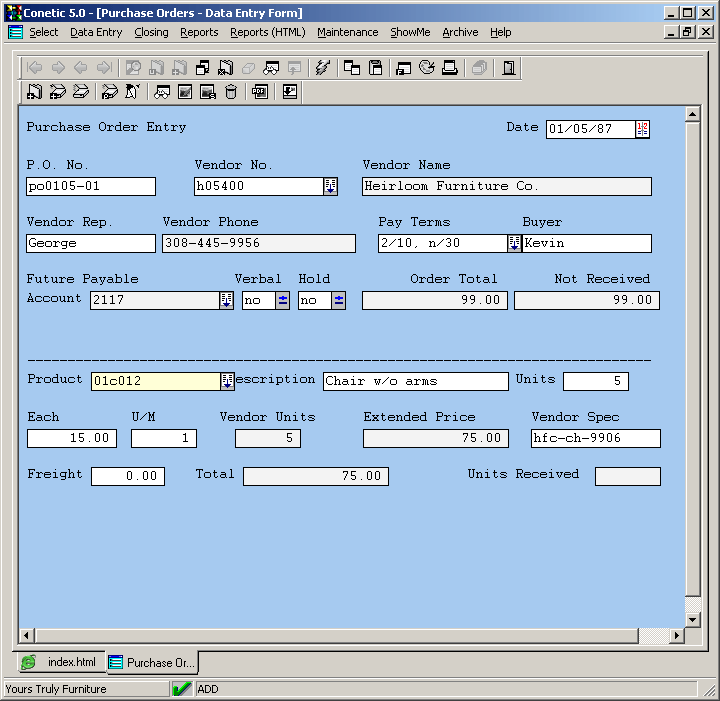Screen dimensions: 720x701
Task: Toggle the Verbal yes/no spinner
Action: 283,300
